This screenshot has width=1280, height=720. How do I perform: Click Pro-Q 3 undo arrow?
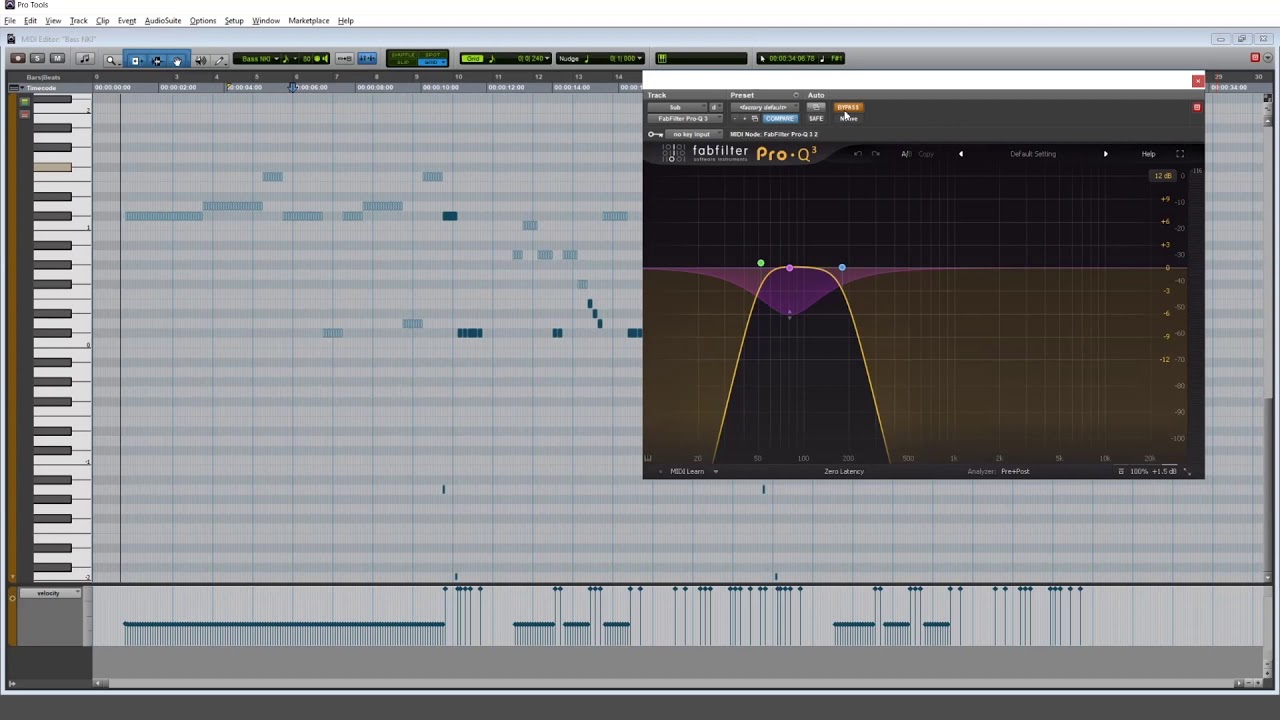click(857, 154)
